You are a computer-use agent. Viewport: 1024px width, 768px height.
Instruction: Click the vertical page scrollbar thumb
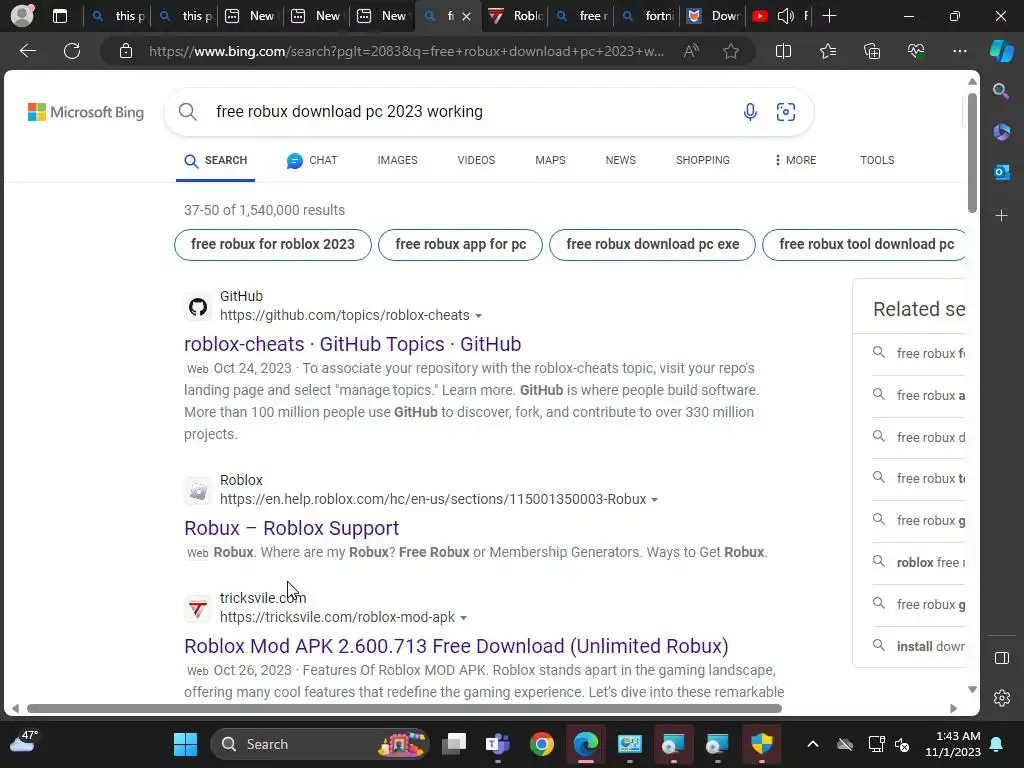[972, 153]
